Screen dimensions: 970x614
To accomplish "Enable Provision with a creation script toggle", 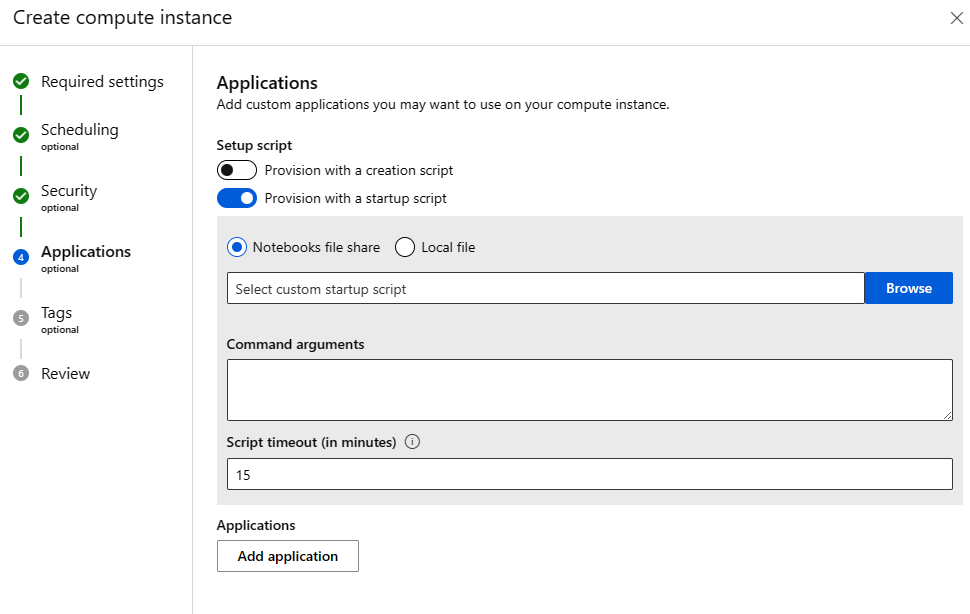I will pyautogui.click(x=236, y=170).
